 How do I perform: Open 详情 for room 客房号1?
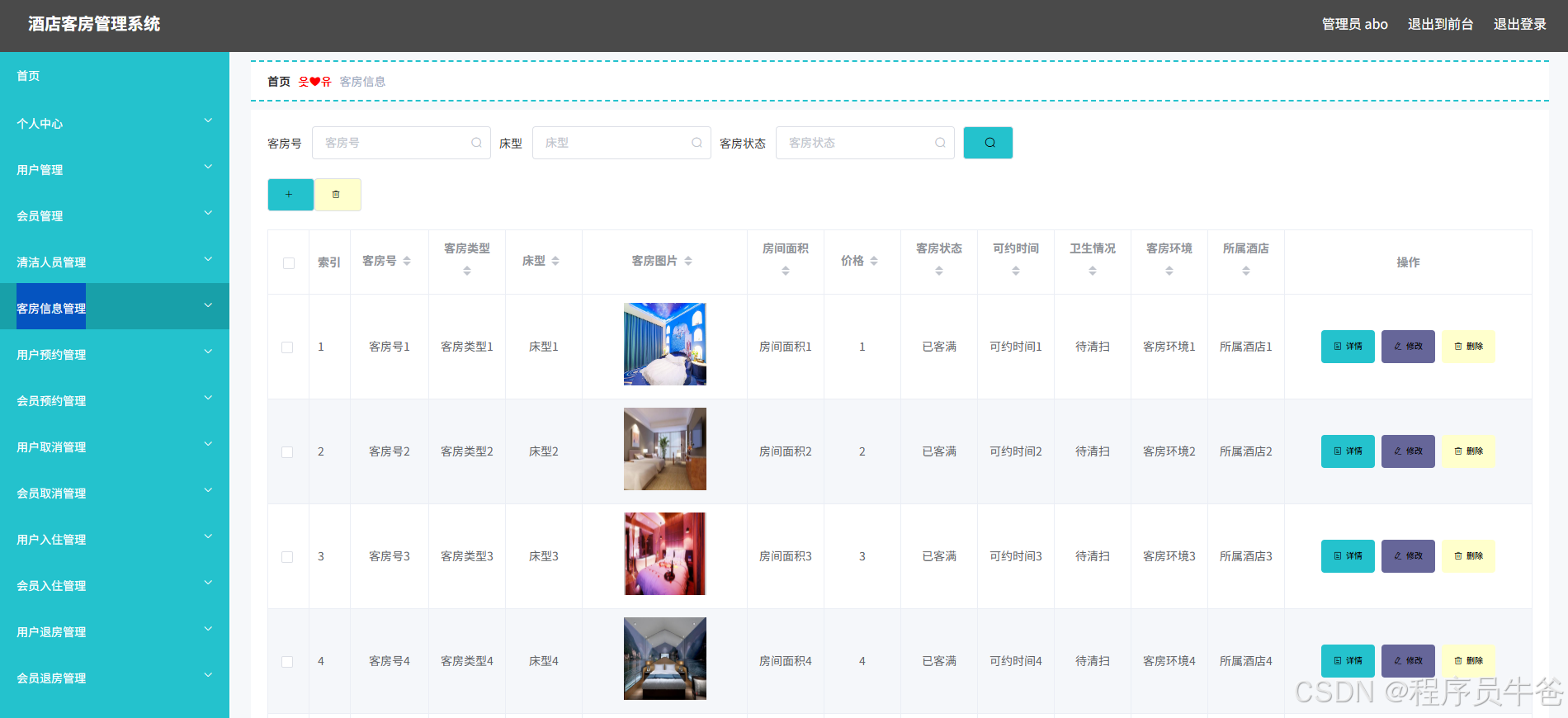pyautogui.click(x=1348, y=347)
